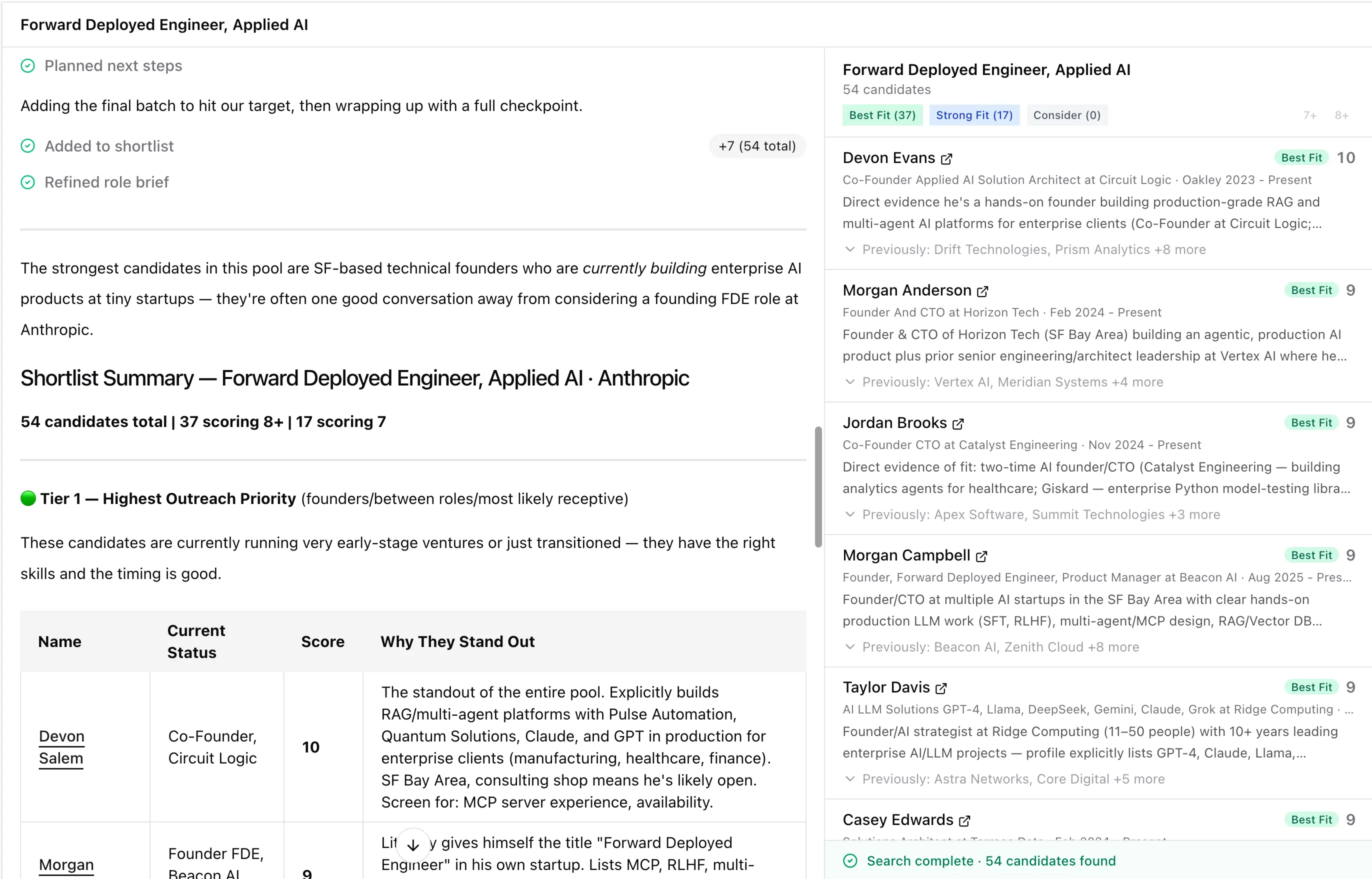Expand Devon Evans's previous companies list
Viewport: 1372px width, 879px height.
[x=850, y=249]
